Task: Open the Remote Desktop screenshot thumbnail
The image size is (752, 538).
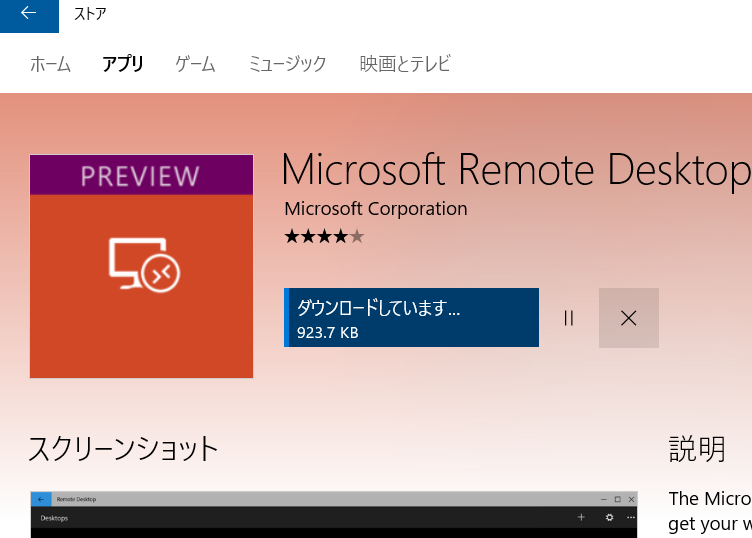Action: click(x=334, y=515)
